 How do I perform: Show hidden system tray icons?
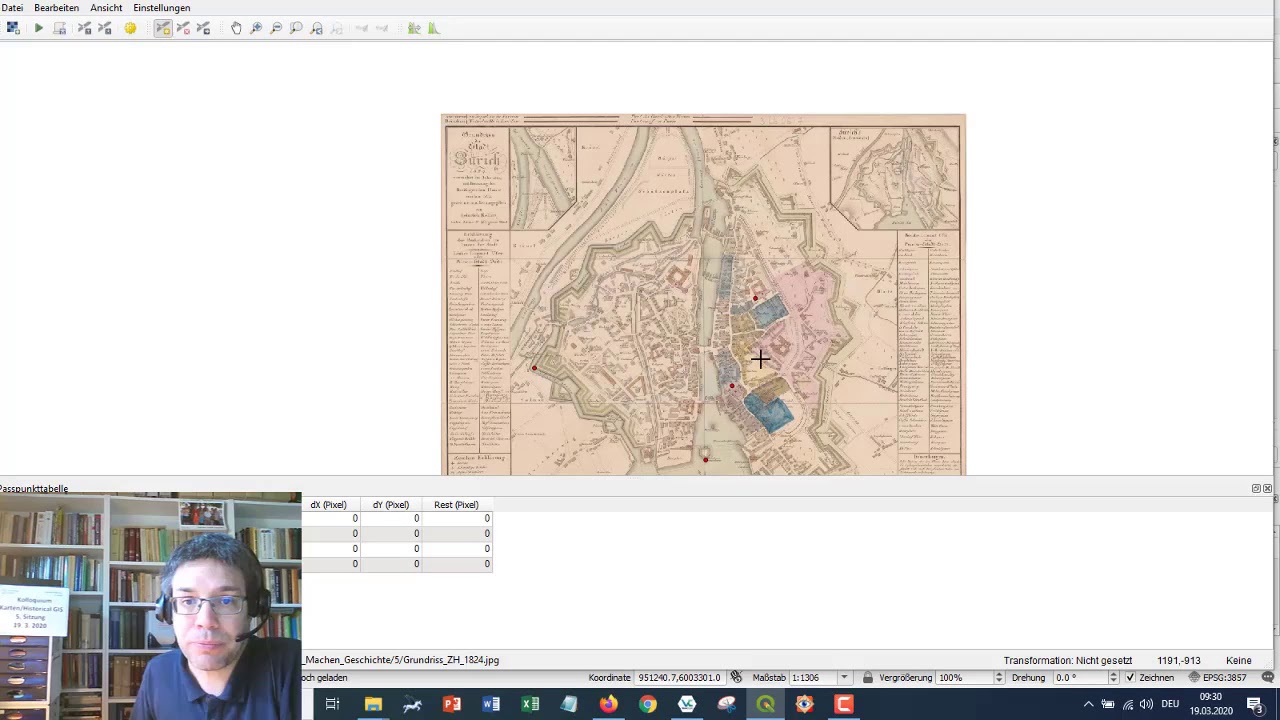pyautogui.click(x=1088, y=704)
